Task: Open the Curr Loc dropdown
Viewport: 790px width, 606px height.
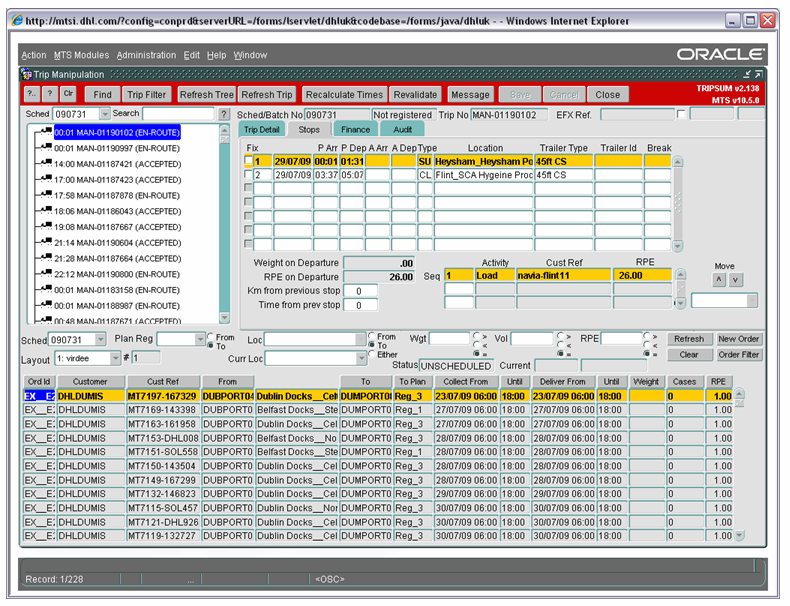Action: (x=361, y=358)
